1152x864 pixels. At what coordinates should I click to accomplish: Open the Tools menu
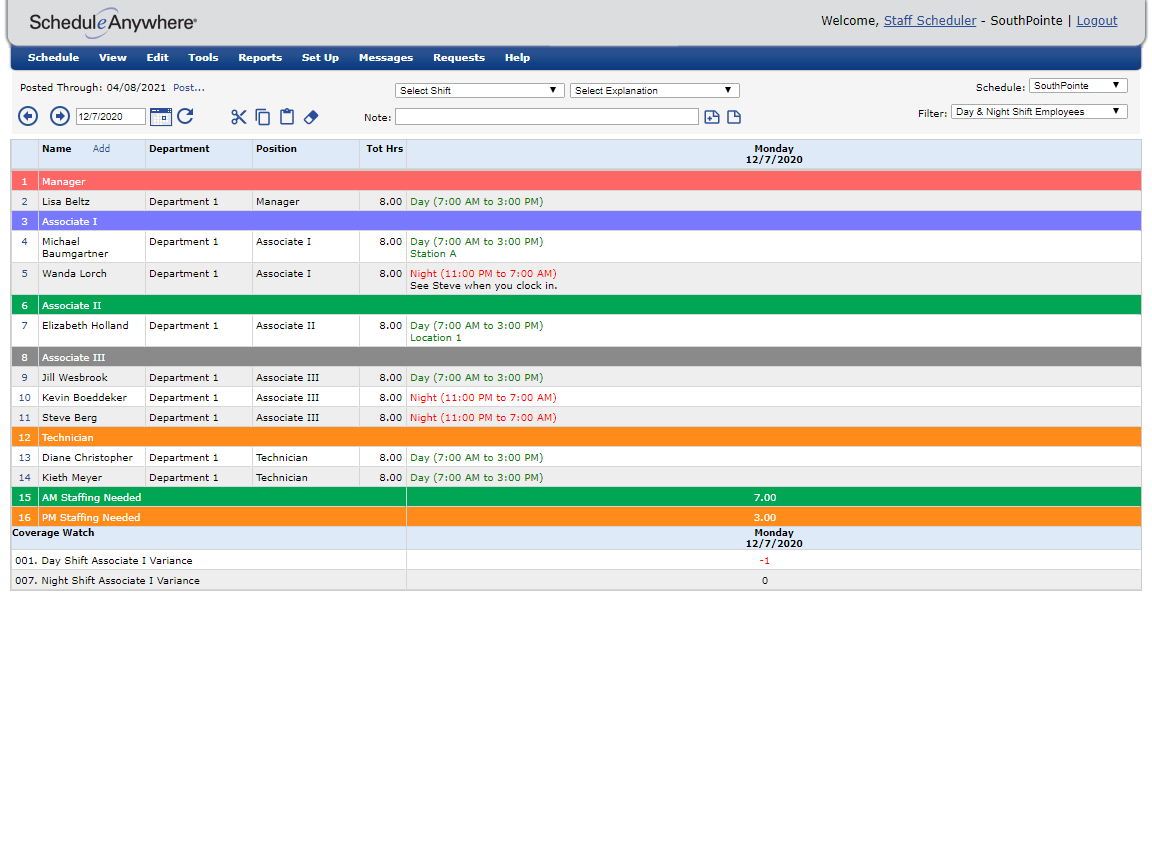[203, 57]
